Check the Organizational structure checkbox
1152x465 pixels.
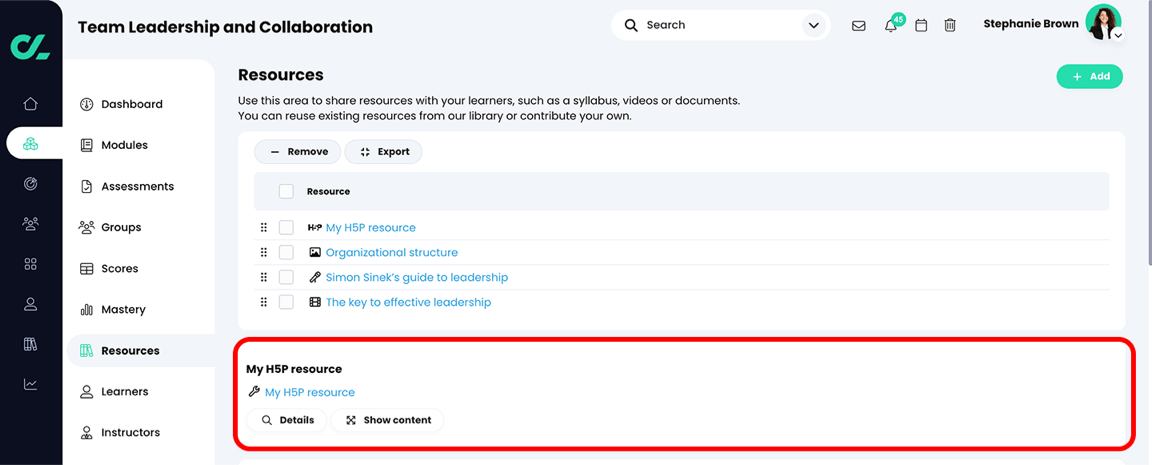(286, 253)
